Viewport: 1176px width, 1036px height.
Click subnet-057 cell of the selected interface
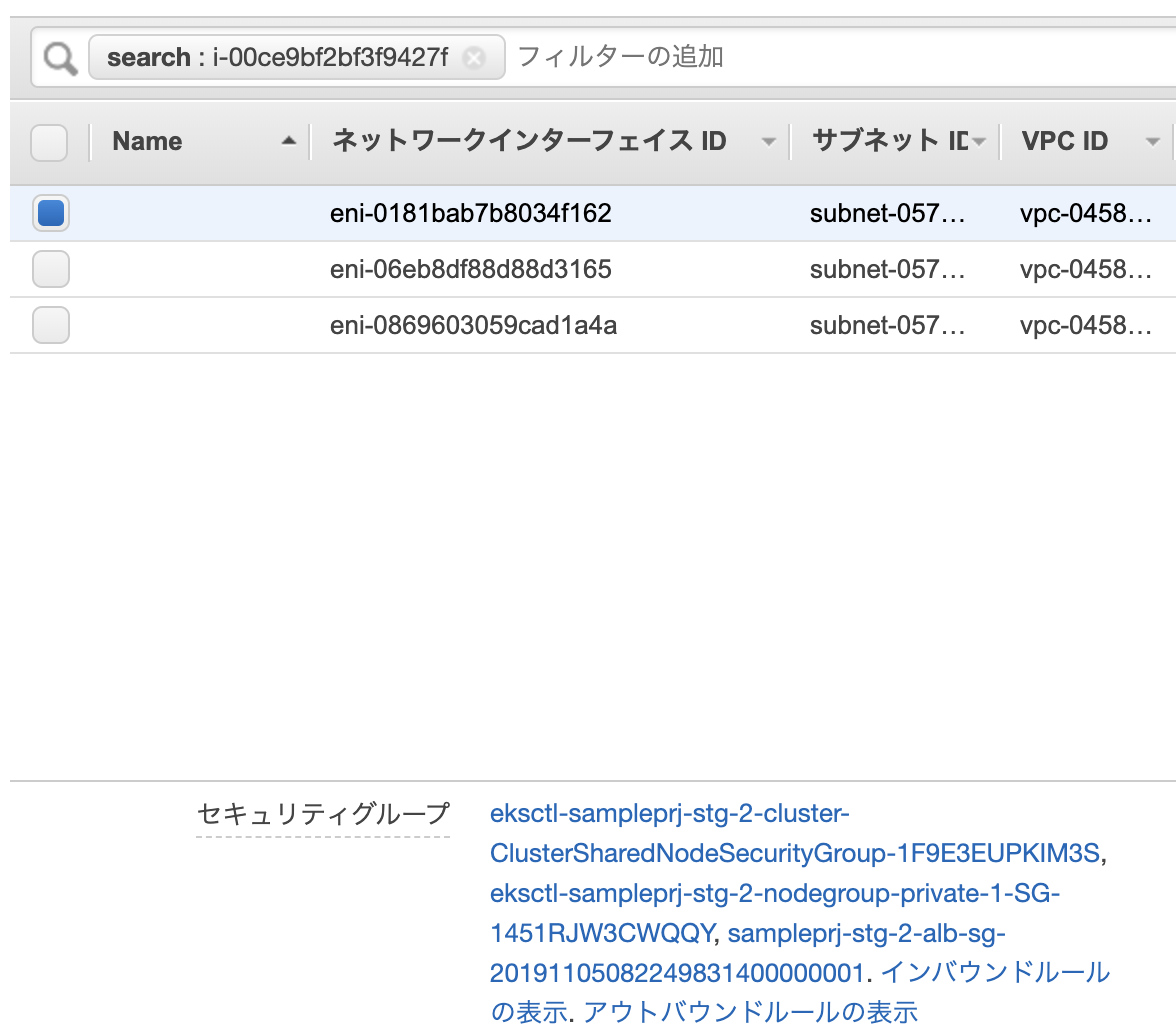tap(888, 213)
